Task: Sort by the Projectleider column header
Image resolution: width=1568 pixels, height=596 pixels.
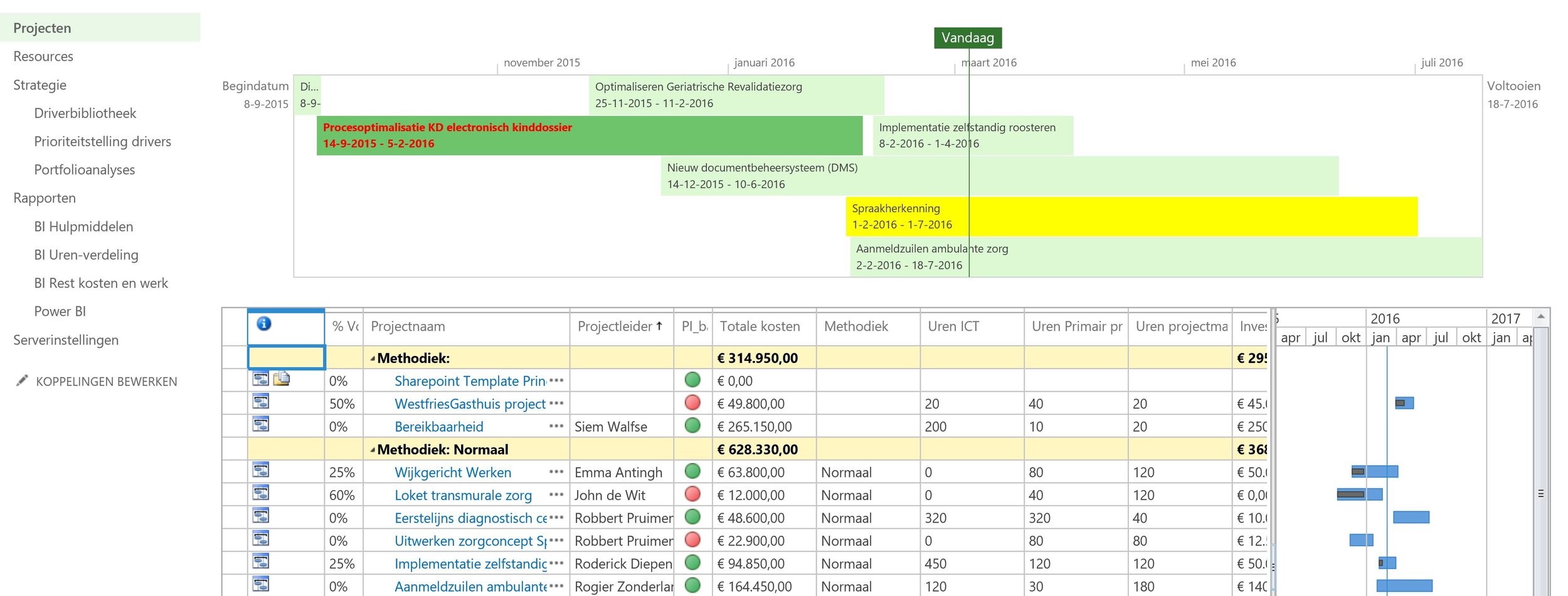Action: [x=621, y=327]
